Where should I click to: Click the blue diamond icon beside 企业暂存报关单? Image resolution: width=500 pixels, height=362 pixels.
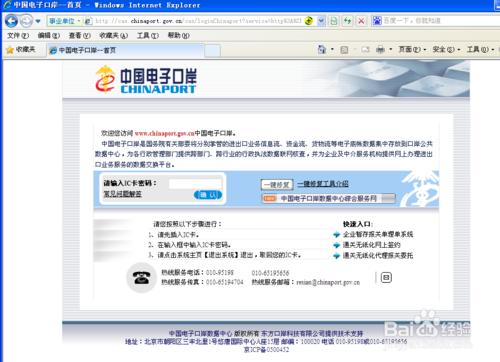336,235
